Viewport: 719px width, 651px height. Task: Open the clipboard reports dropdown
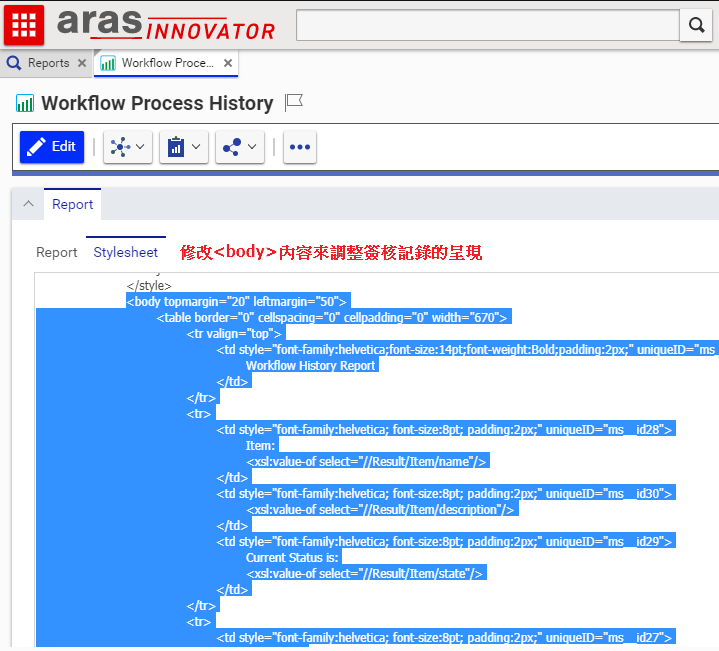click(183, 147)
